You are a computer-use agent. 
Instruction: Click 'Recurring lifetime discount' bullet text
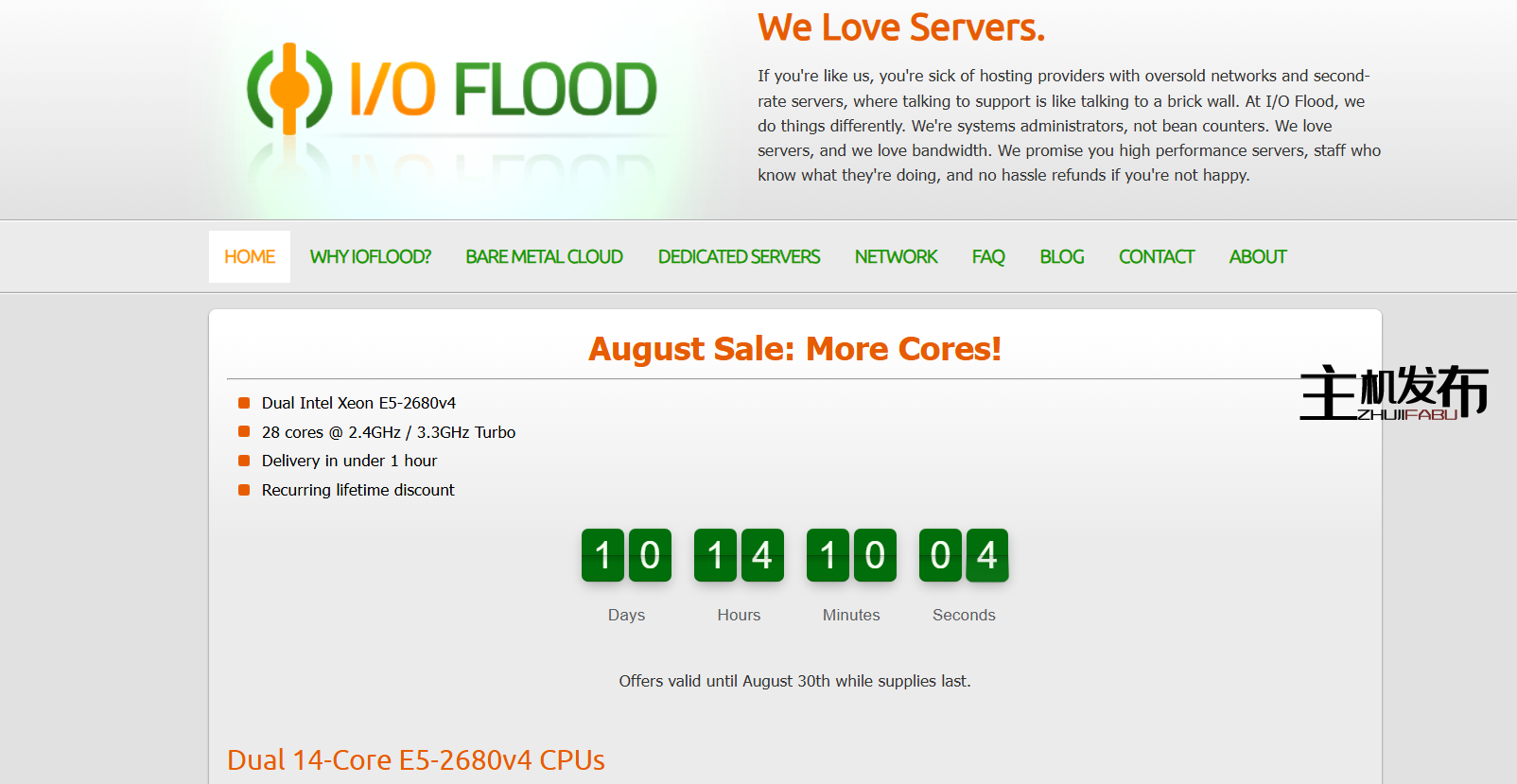point(357,490)
